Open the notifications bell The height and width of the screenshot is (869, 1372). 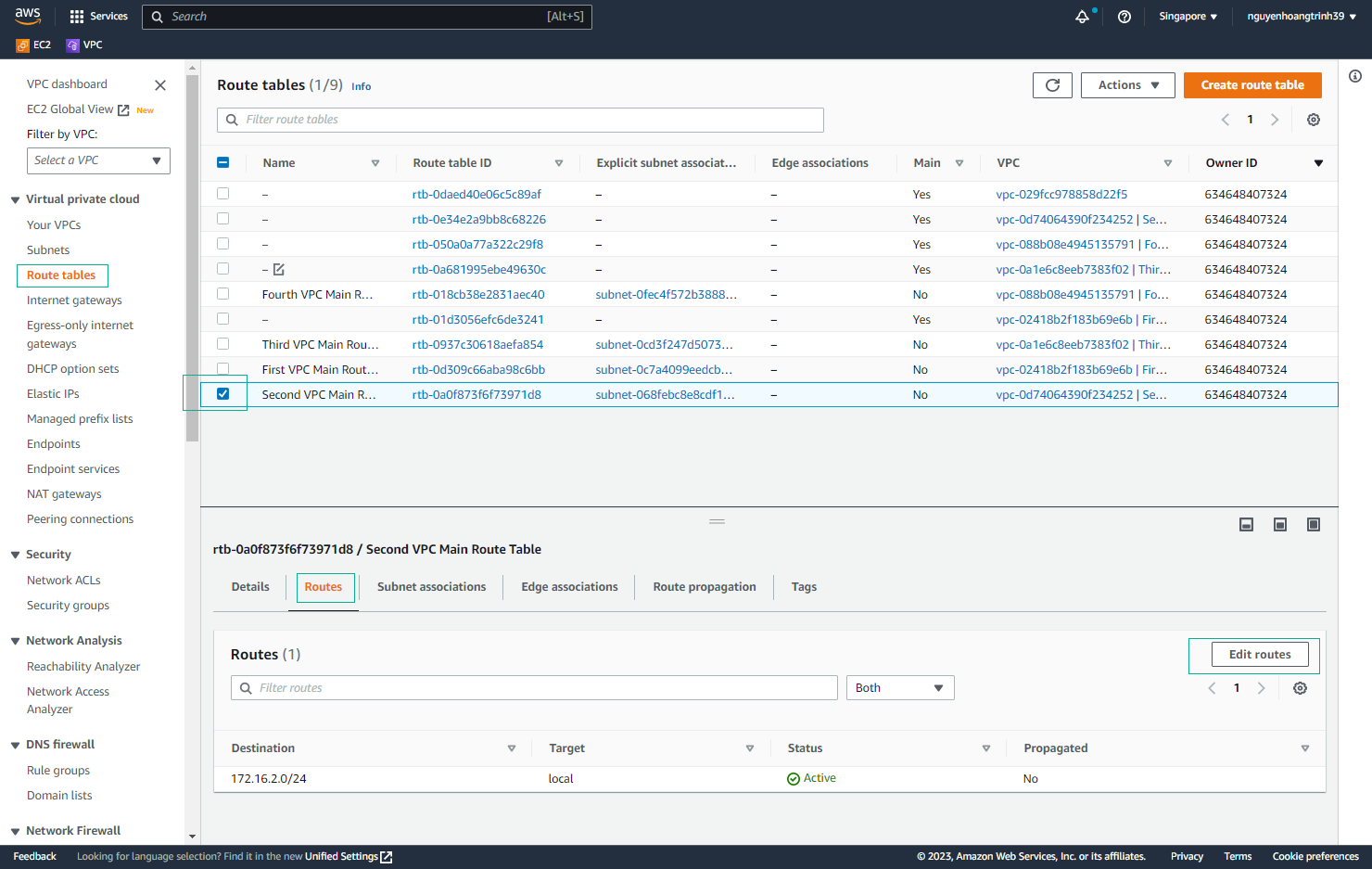pyautogui.click(x=1082, y=17)
